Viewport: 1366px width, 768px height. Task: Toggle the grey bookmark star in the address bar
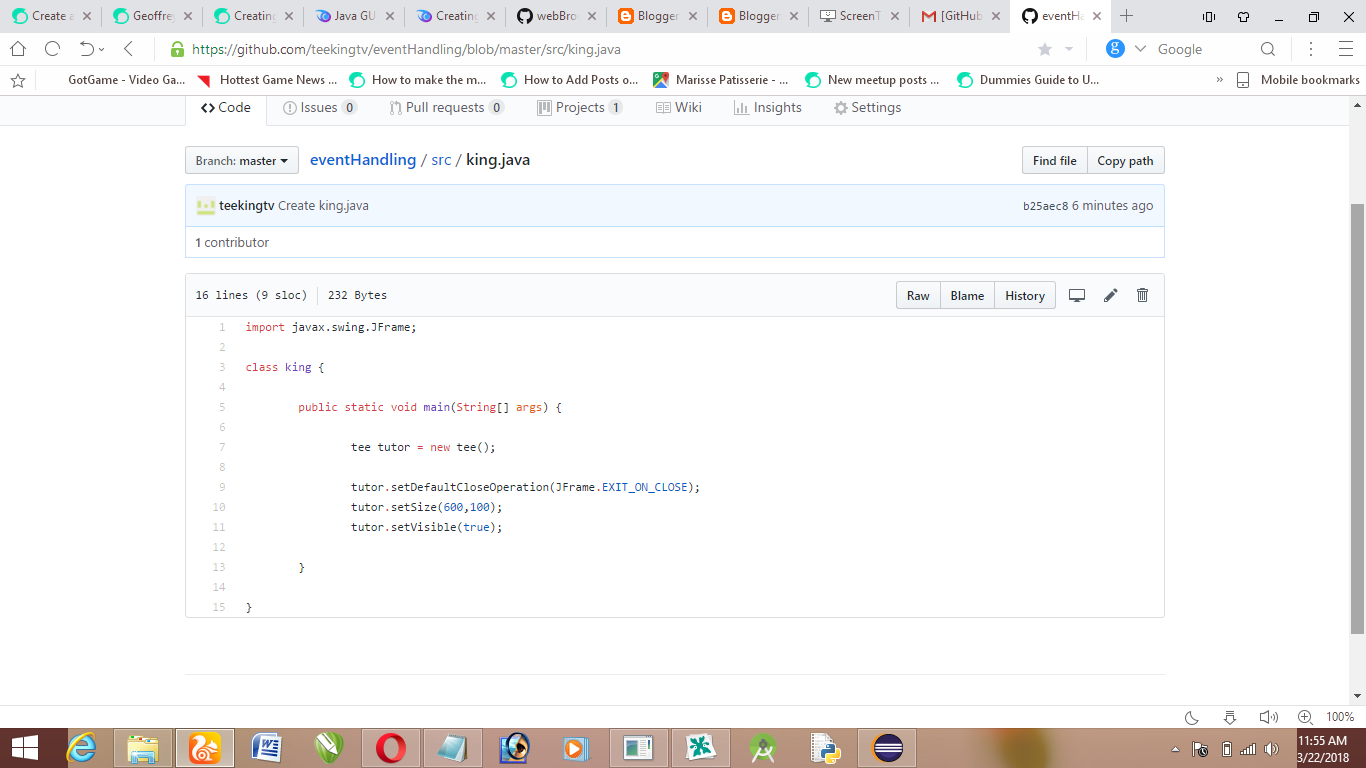pos(1045,49)
